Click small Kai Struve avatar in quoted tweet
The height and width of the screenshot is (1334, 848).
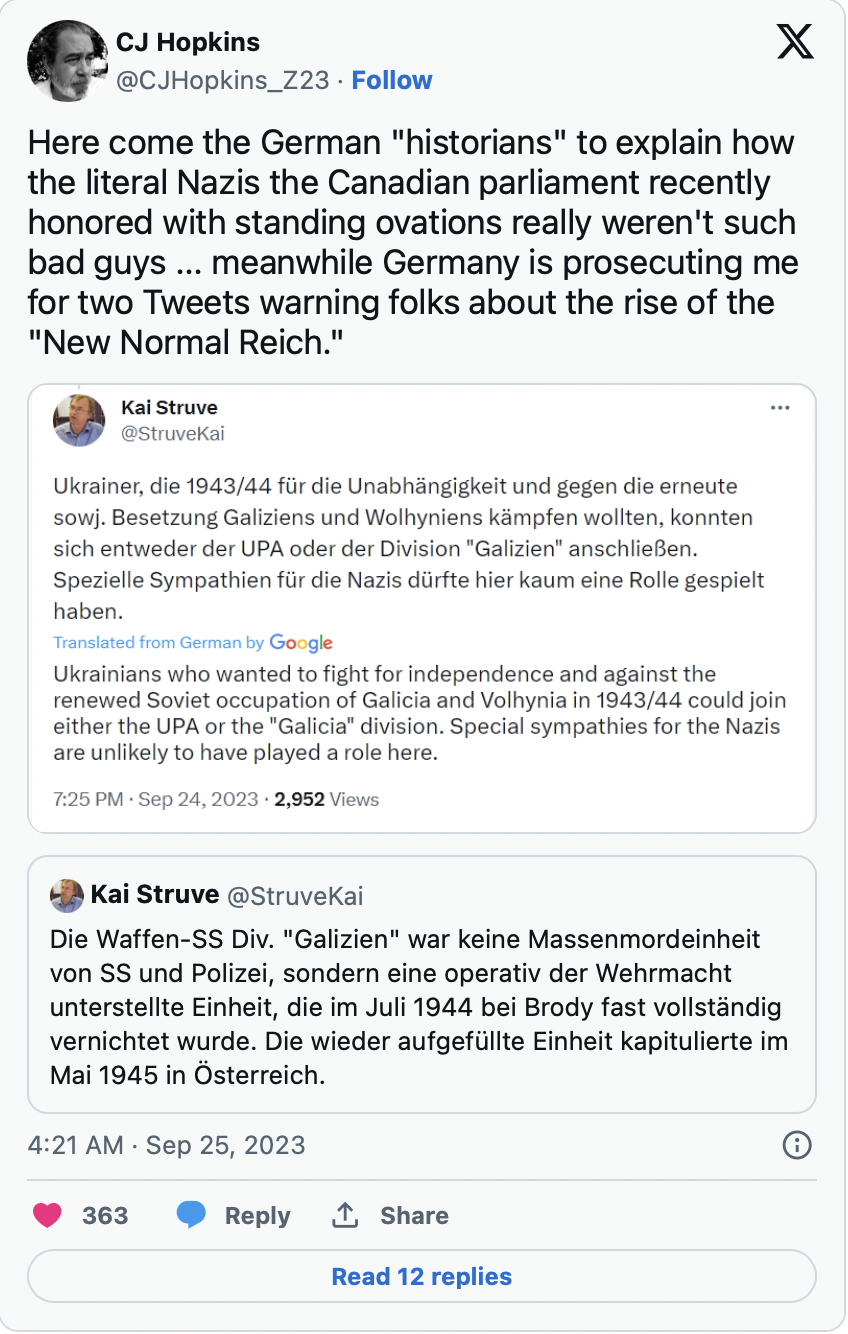pyautogui.click(x=67, y=895)
